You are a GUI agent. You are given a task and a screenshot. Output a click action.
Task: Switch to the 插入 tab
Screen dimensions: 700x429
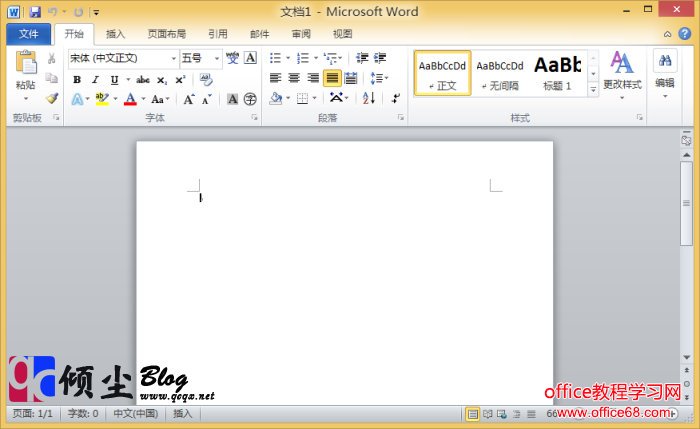115,34
